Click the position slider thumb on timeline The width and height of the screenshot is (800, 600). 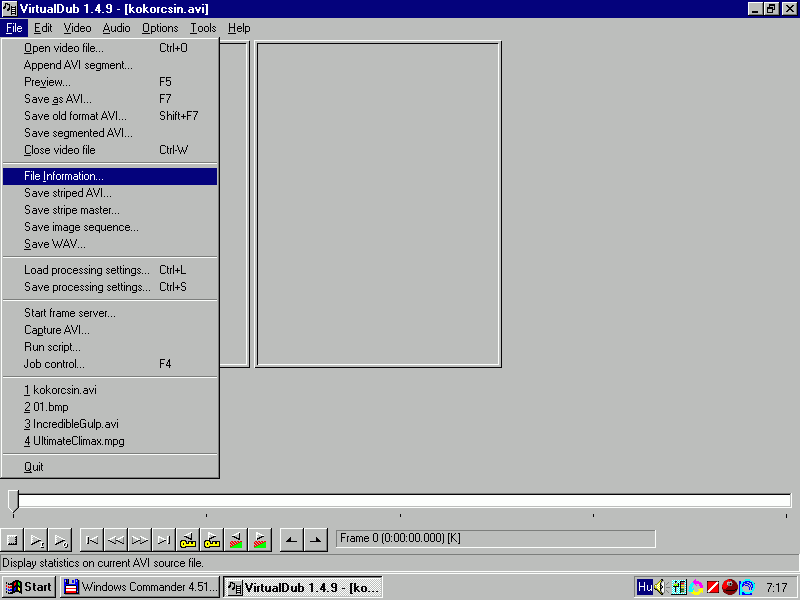pyautogui.click(x=13, y=501)
